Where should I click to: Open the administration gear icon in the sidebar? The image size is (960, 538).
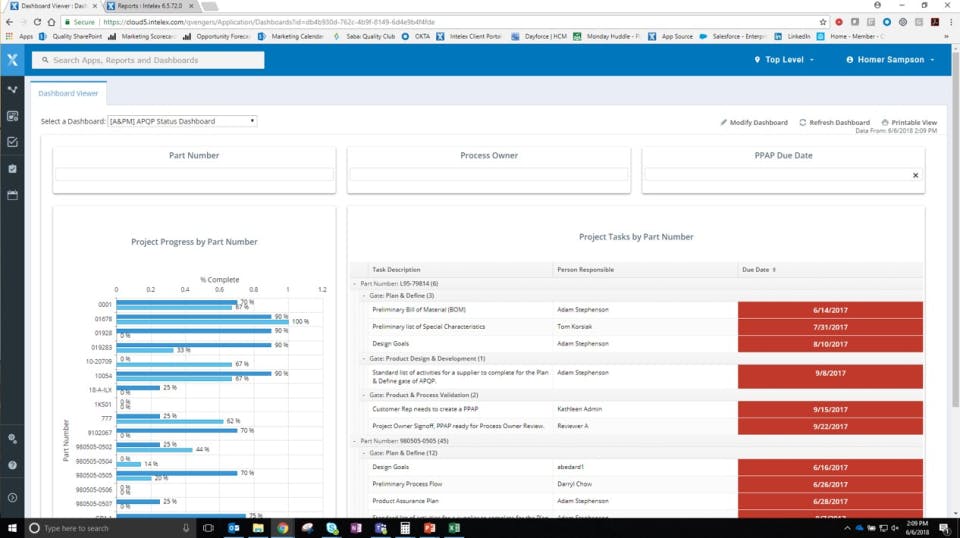[x=12, y=439]
